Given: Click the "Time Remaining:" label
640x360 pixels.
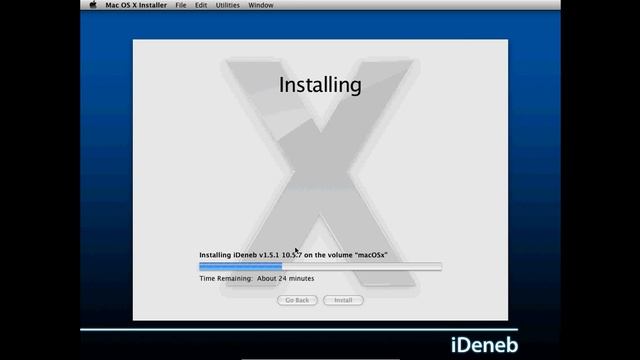Looking at the screenshot, I should click(x=226, y=278).
